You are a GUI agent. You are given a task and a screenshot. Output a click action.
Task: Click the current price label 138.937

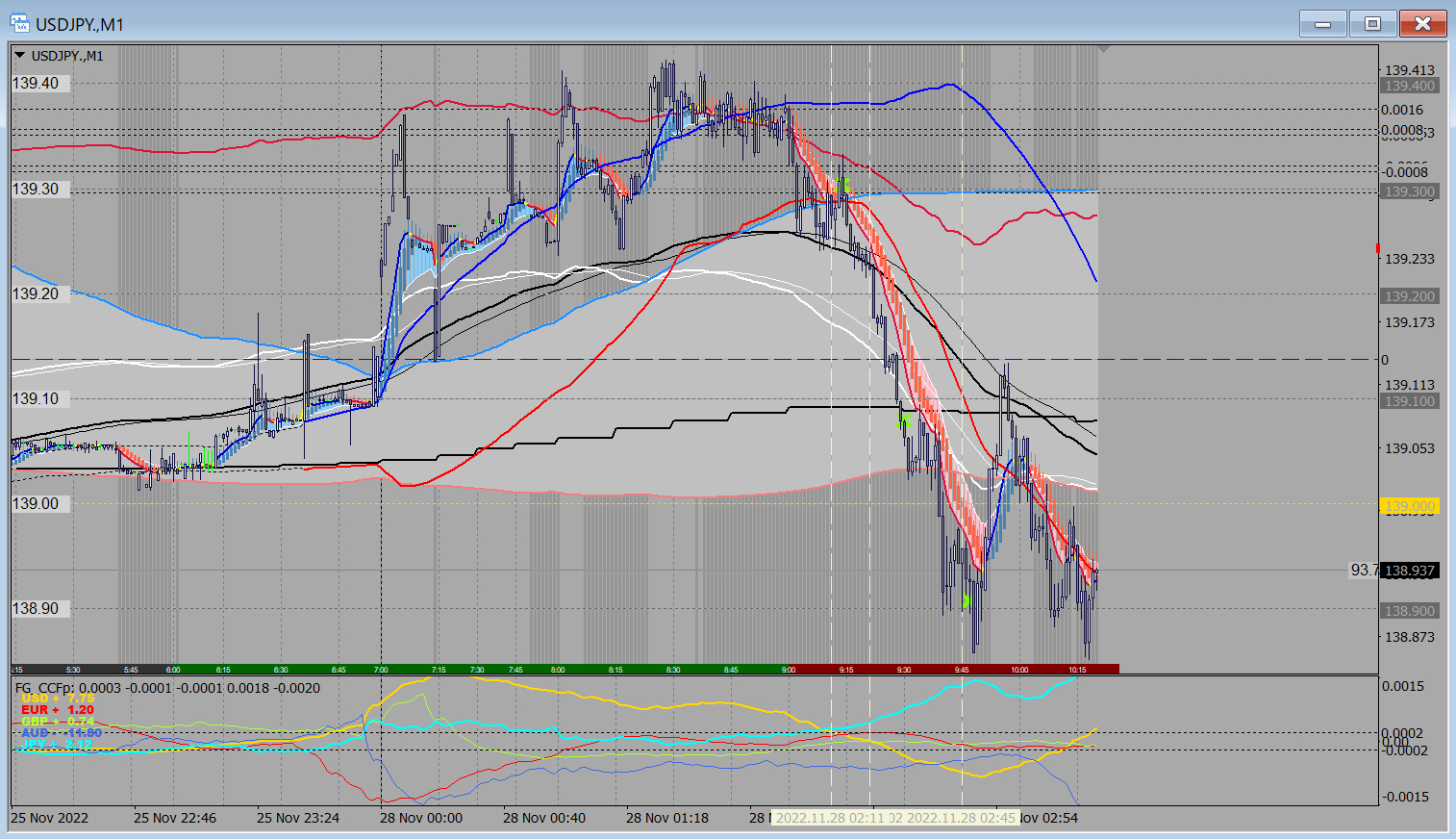pos(1410,571)
